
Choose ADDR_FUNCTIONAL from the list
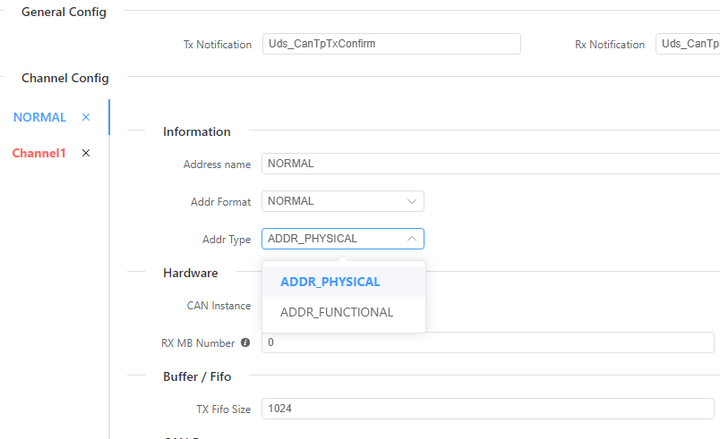point(337,312)
